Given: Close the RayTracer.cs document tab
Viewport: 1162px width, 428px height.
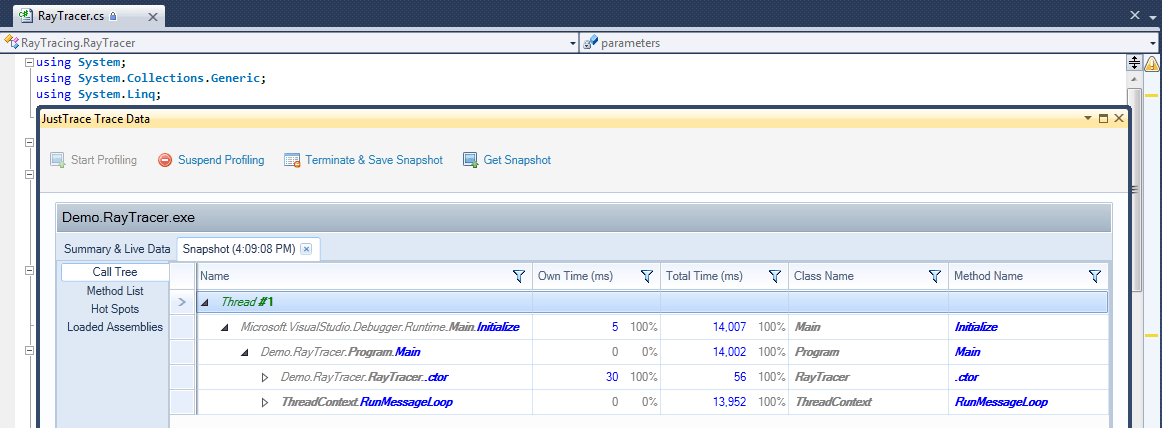Looking at the screenshot, I should [153, 16].
